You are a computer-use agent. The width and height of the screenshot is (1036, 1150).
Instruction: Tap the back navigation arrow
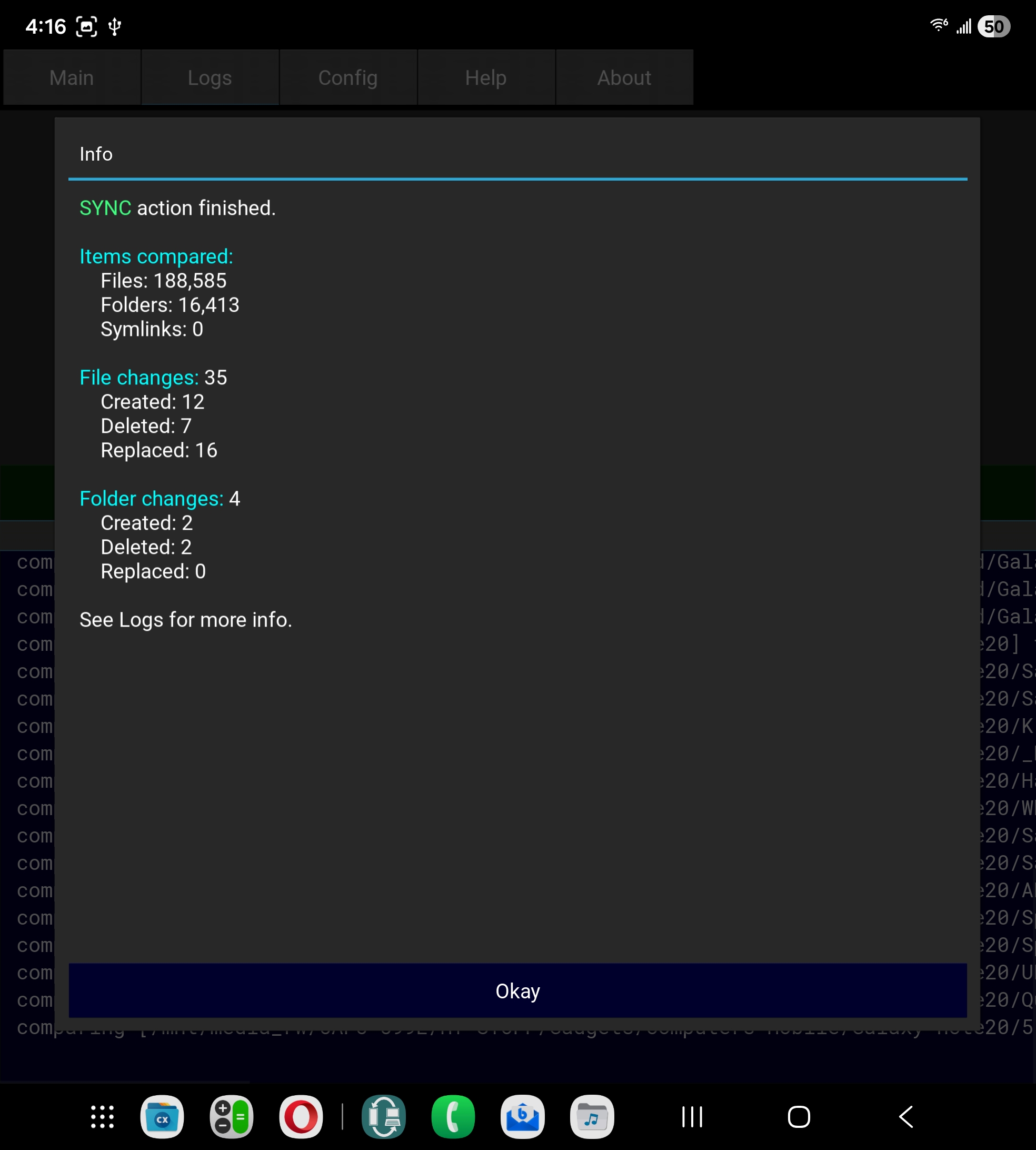click(905, 1117)
